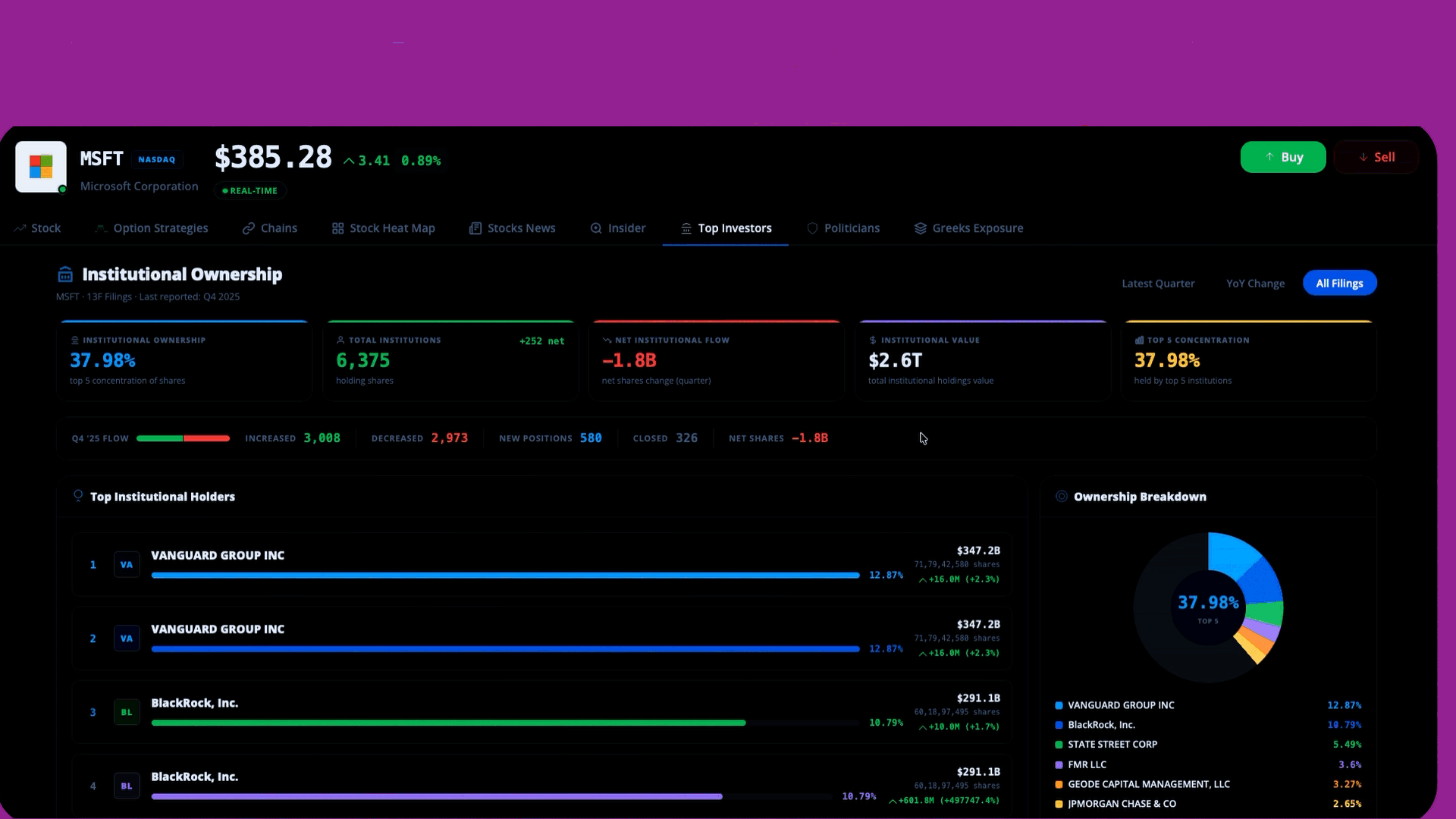Click the Top Institutional Holders lightbulb icon

(x=78, y=496)
